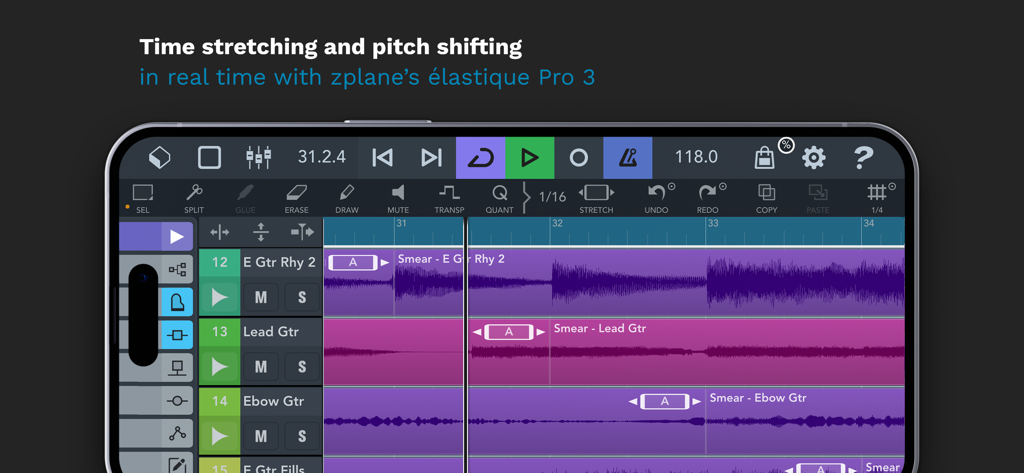The height and width of the screenshot is (473, 1024).
Task: Open the notepad pencil sidebar tab
Action: 177,464
